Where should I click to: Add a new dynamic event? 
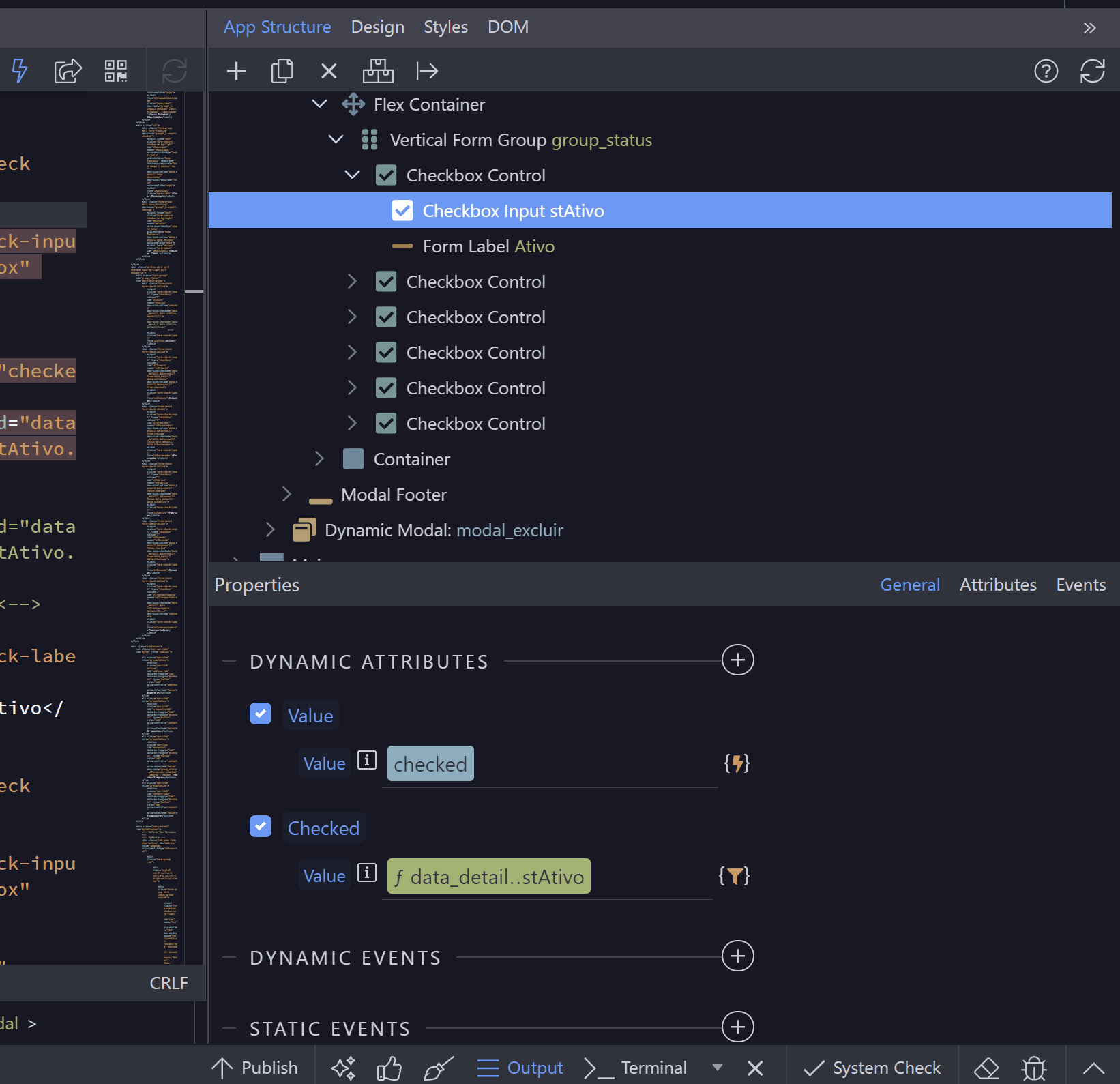(x=738, y=956)
